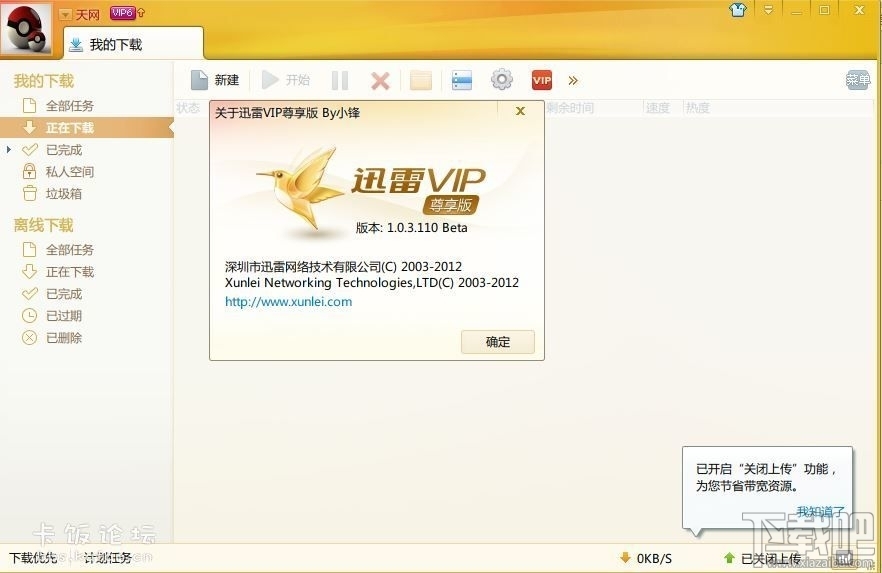Click the 离线下载 section heading

pos(44,225)
